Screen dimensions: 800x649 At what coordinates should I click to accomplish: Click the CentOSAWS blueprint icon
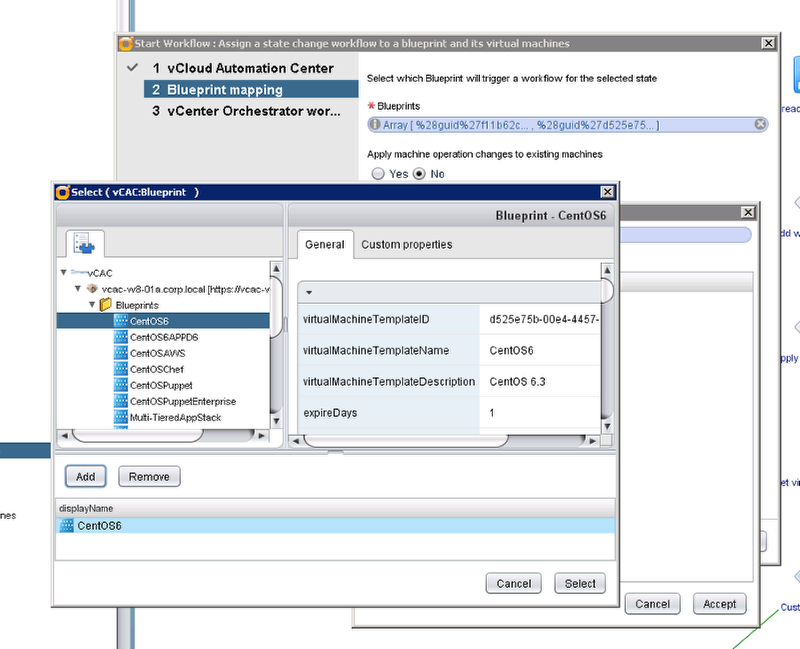(x=122, y=353)
